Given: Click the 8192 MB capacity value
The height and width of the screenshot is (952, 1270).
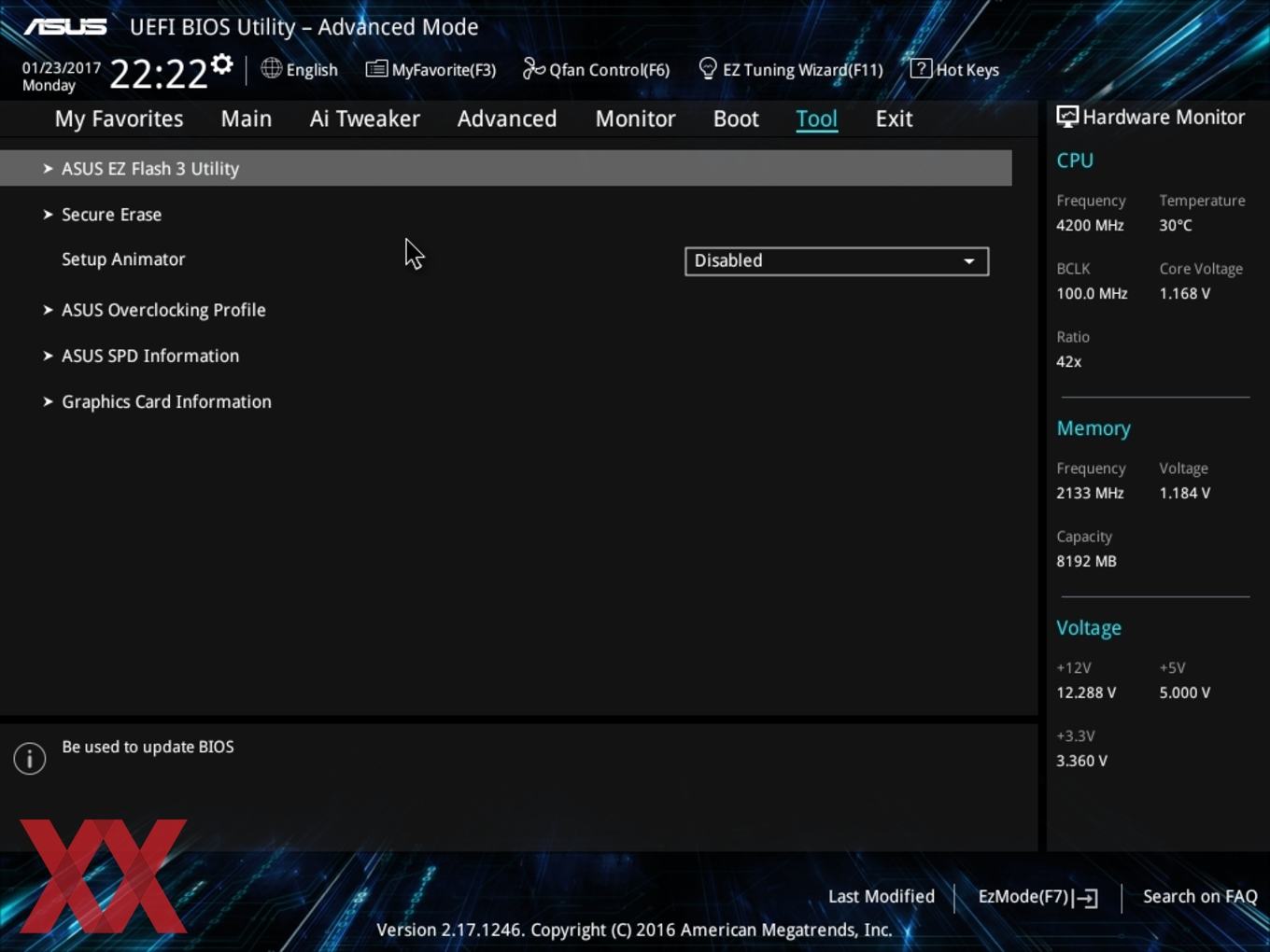Looking at the screenshot, I should [x=1086, y=561].
